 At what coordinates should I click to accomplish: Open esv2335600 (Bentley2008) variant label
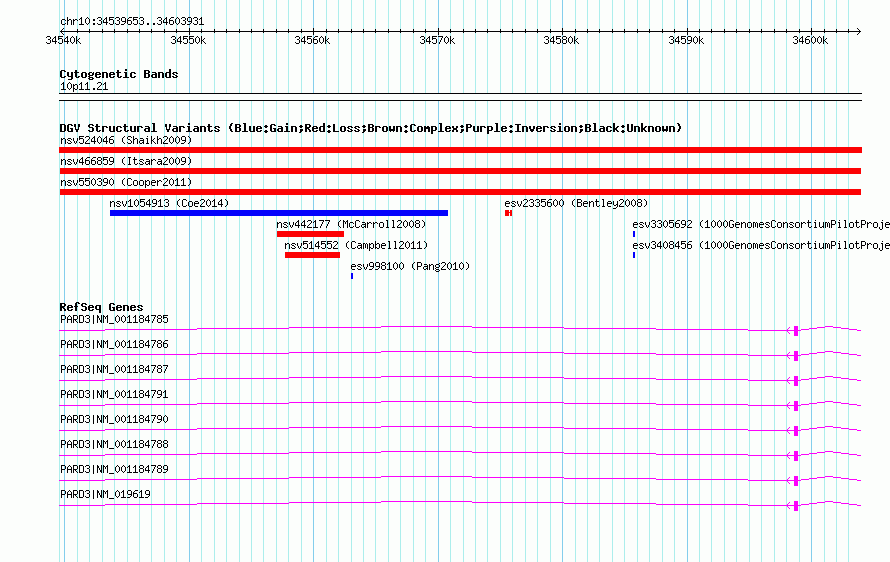(x=576, y=203)
